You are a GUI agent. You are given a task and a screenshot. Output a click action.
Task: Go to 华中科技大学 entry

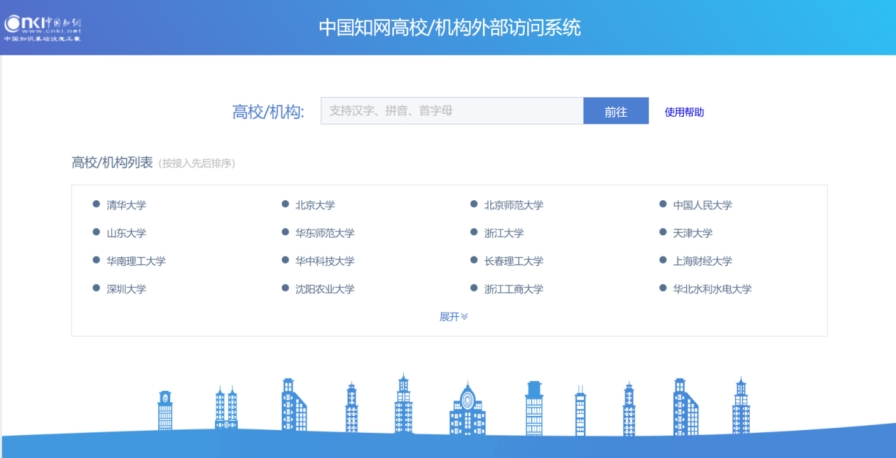coord(325,261)
